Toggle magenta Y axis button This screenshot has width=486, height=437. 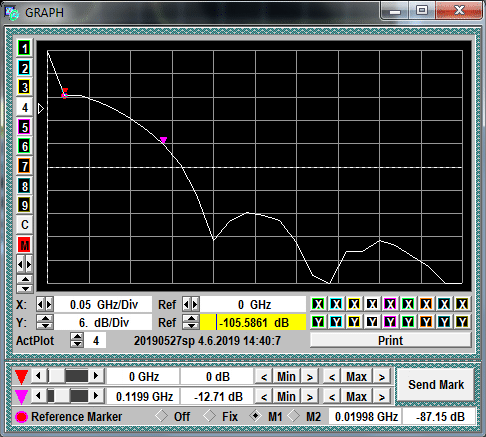pyautogui.click(x=390, y=322)
